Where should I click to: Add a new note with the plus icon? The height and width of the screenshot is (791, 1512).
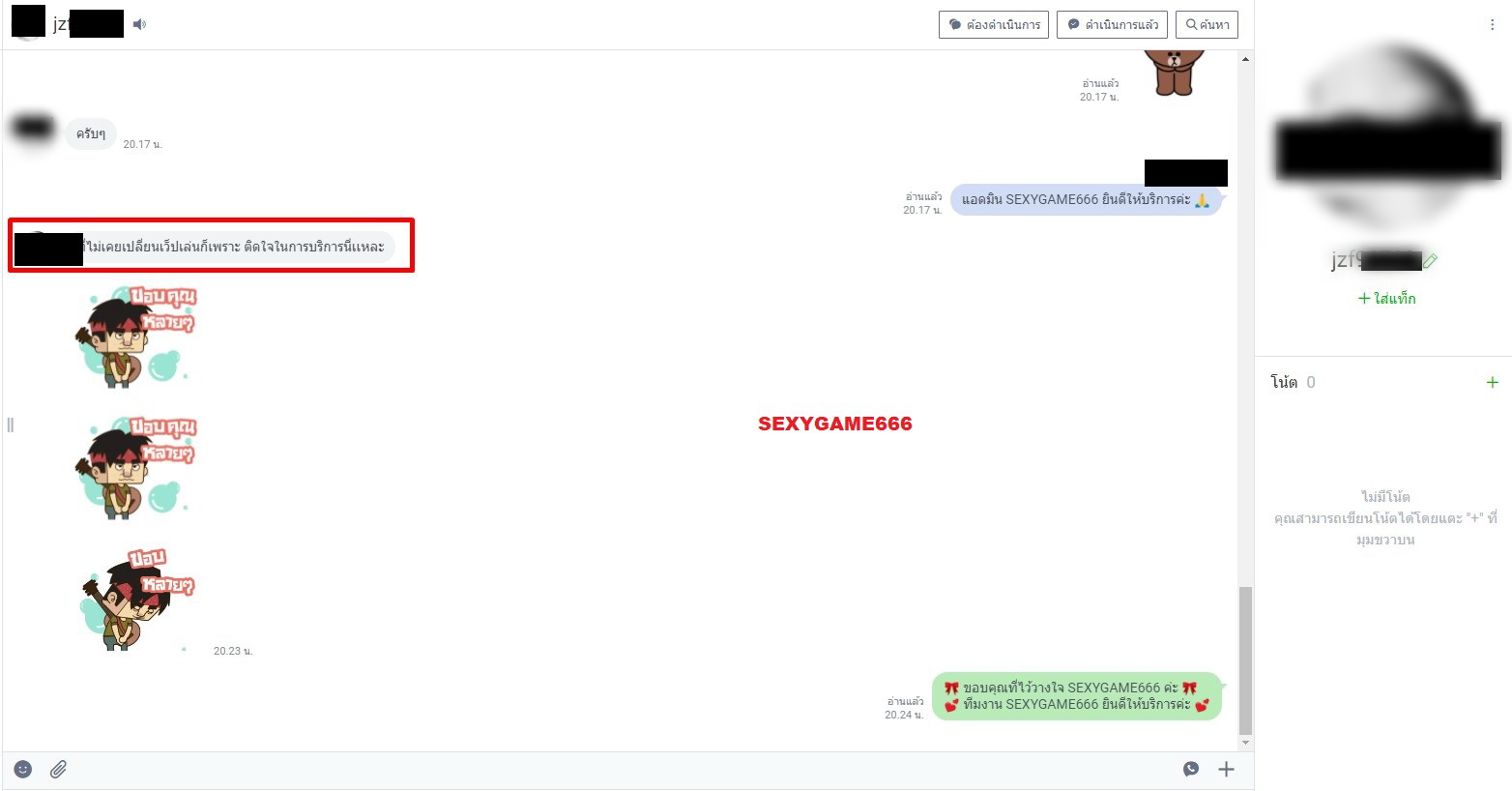(x=1492, y=382)
